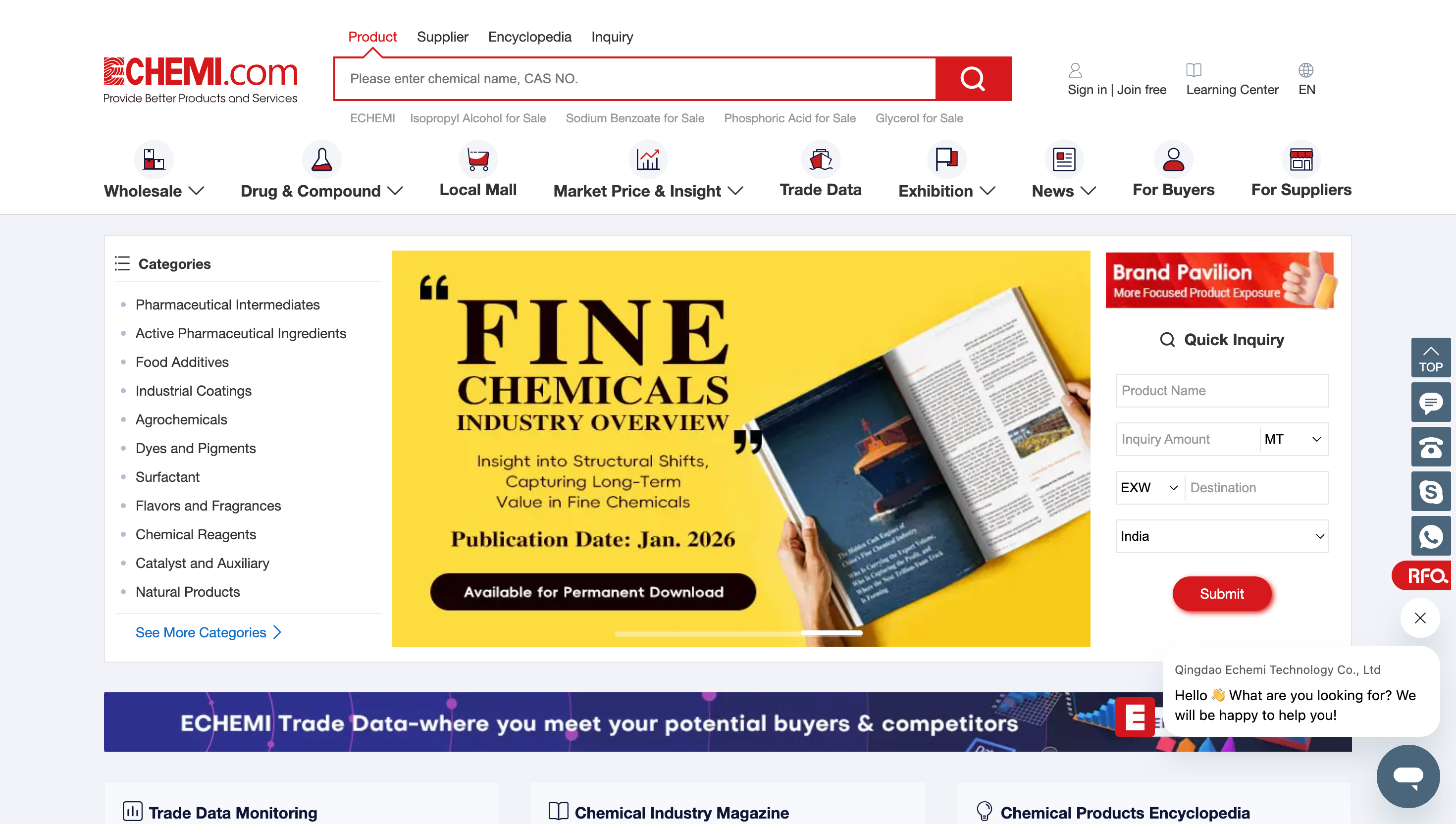Viewport: 1456px width, 824px height.
Task: Click the Categories list icon
Action: pos(122,264)
